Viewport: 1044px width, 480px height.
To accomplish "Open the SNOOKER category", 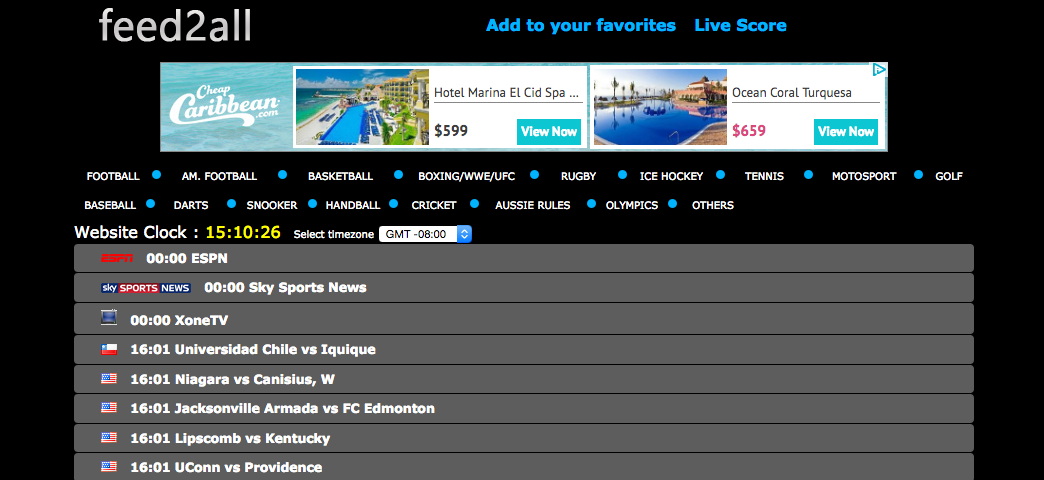I will pos(272,205).
